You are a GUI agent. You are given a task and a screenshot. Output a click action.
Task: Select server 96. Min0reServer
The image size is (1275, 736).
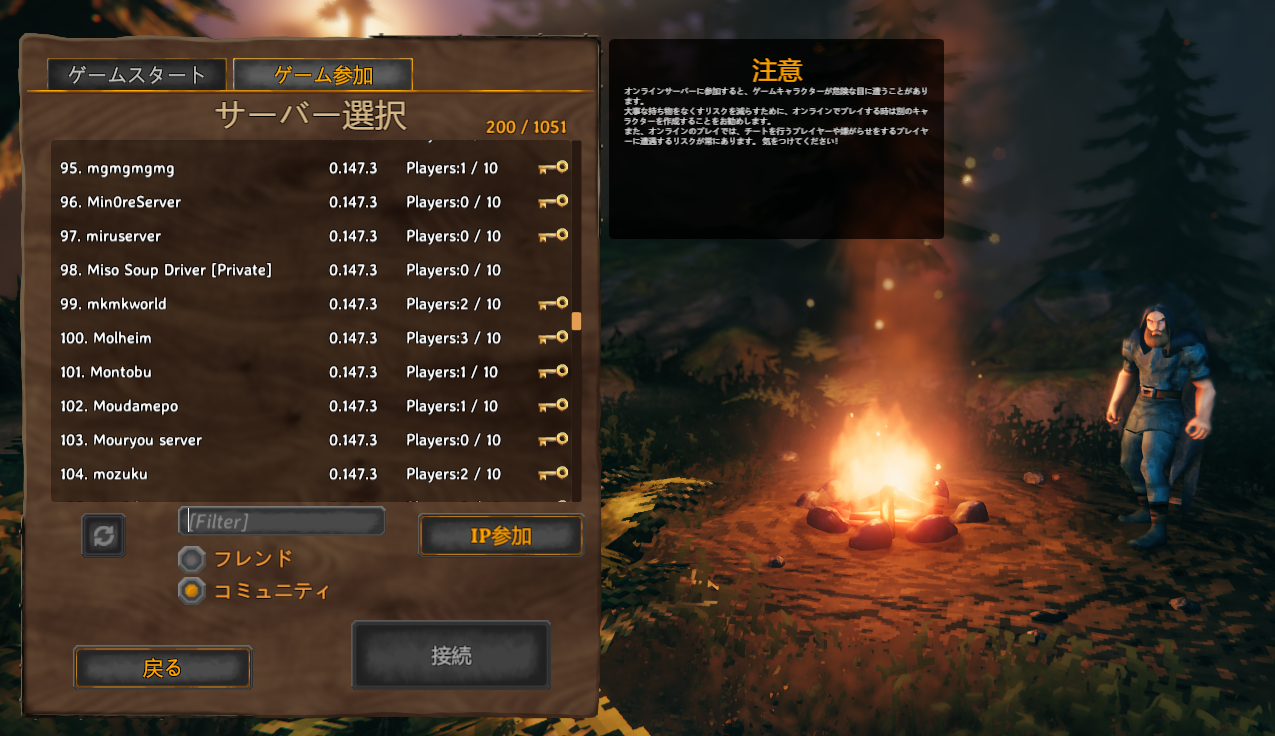pos(311,202)
